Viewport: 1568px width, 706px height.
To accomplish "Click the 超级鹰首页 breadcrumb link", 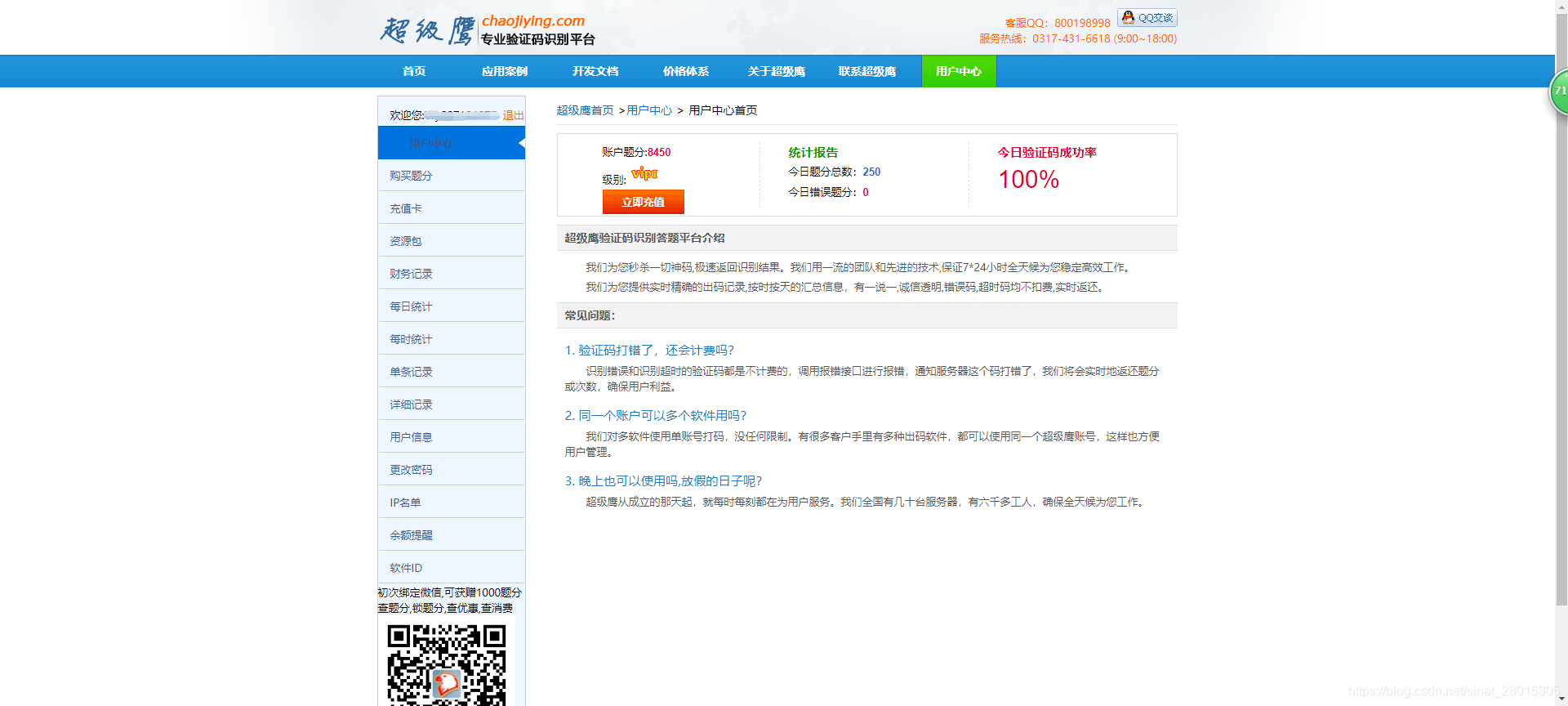I will click(585, 110).
